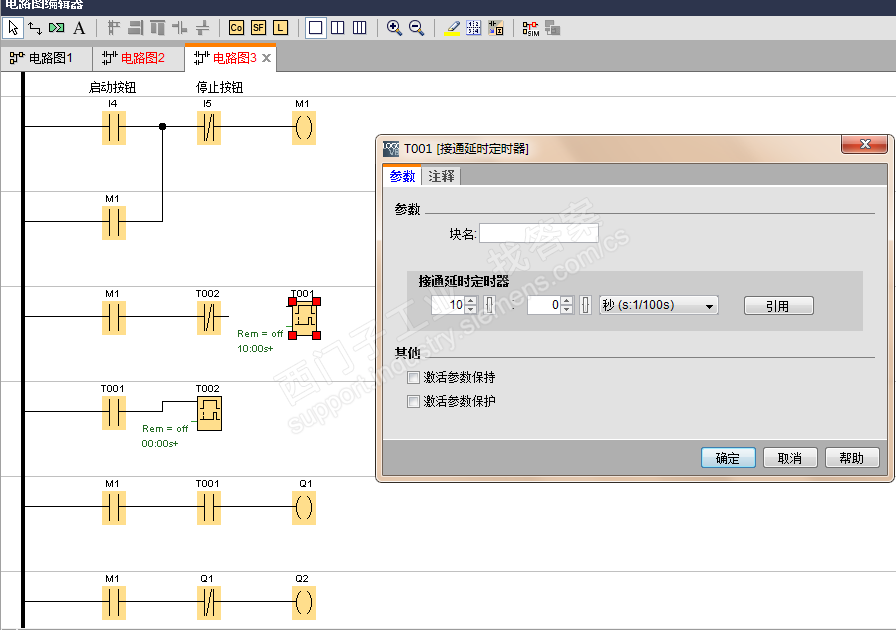Image resolution: width=896 pixels, height=630 pixels.
Task: Switch to three-window split layout
Action: point(359,27)
